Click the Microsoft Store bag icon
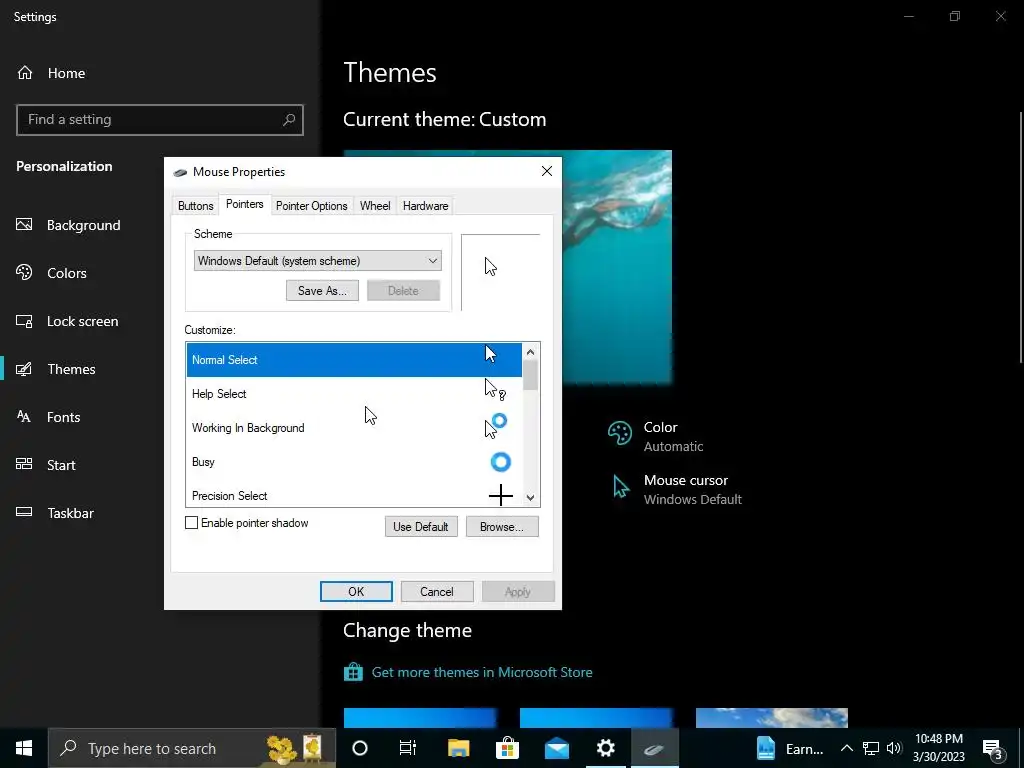Viewport: 1024px width, 768px height. coord(353,672)
